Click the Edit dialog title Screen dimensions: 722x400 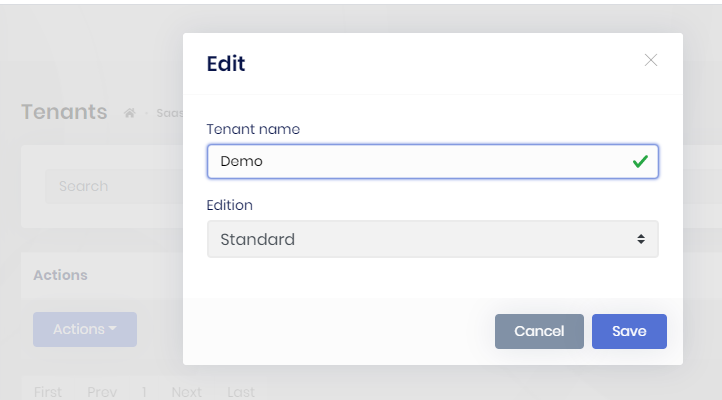(x=226, y=64)
